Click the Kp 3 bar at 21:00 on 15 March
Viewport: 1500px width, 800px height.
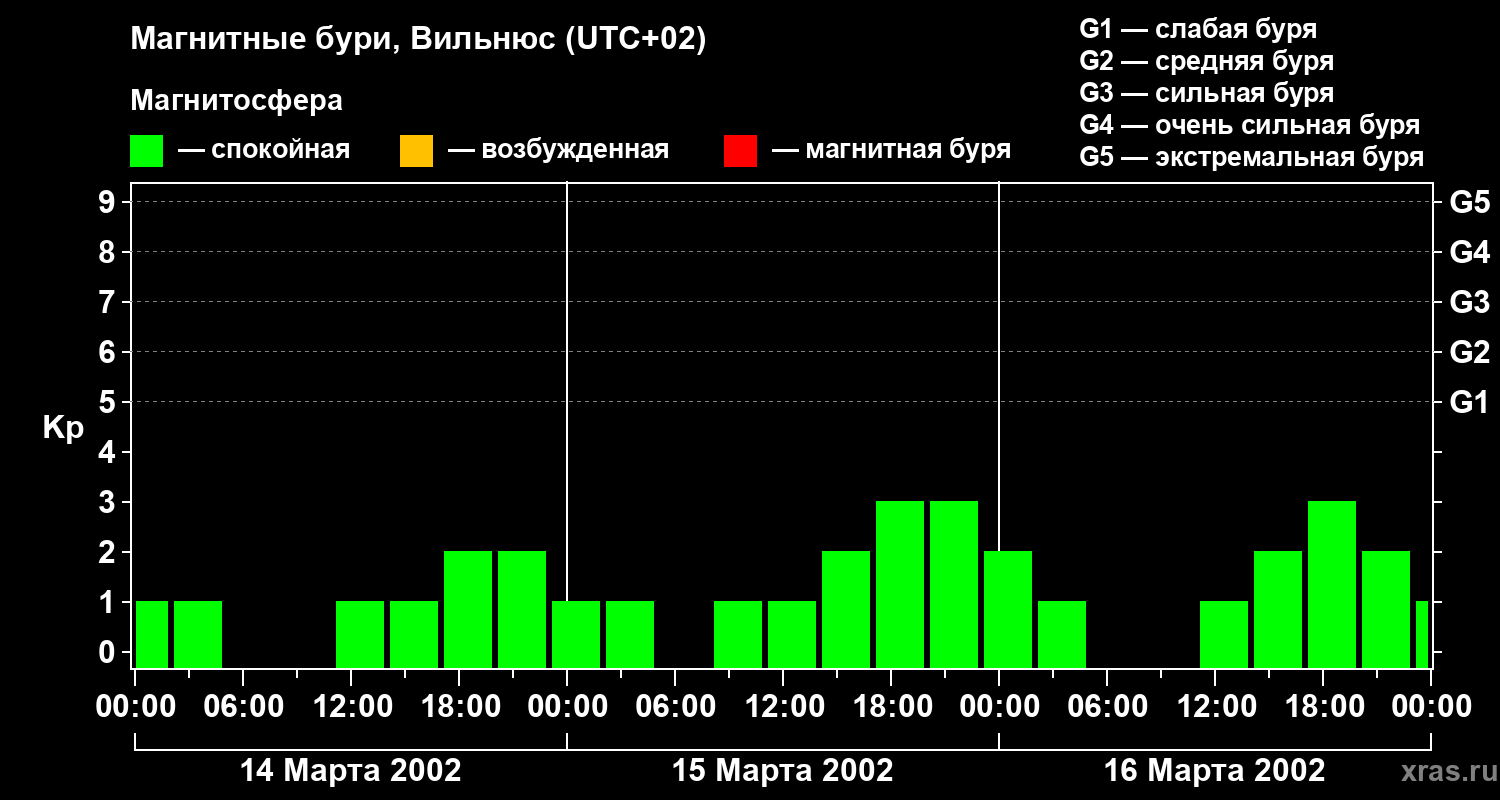click(x=954, y=584)
